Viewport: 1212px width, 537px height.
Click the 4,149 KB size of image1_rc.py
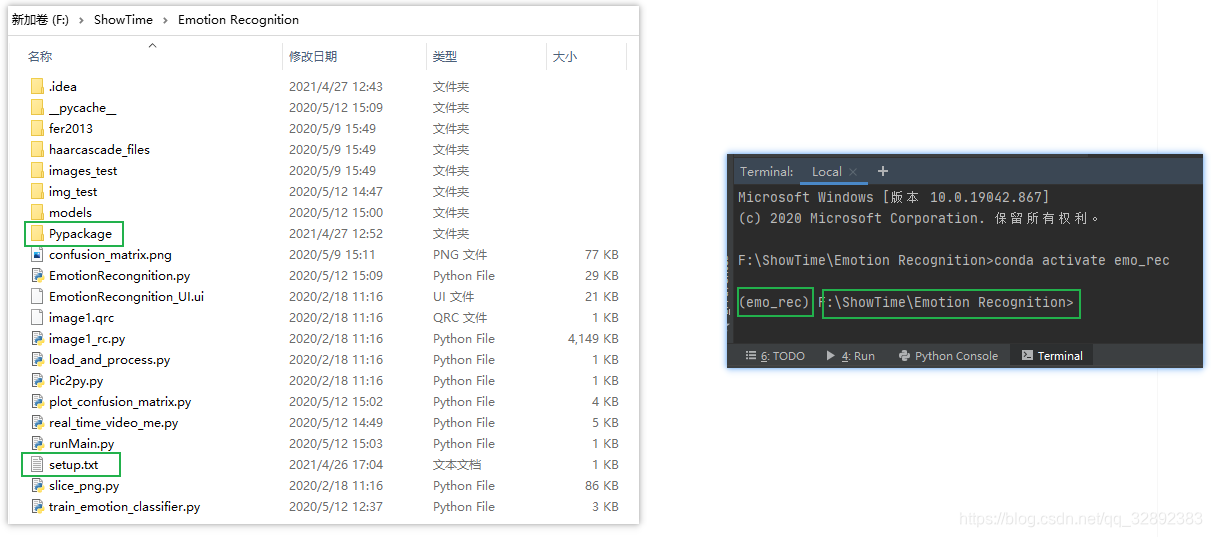(x=593, y=338)
